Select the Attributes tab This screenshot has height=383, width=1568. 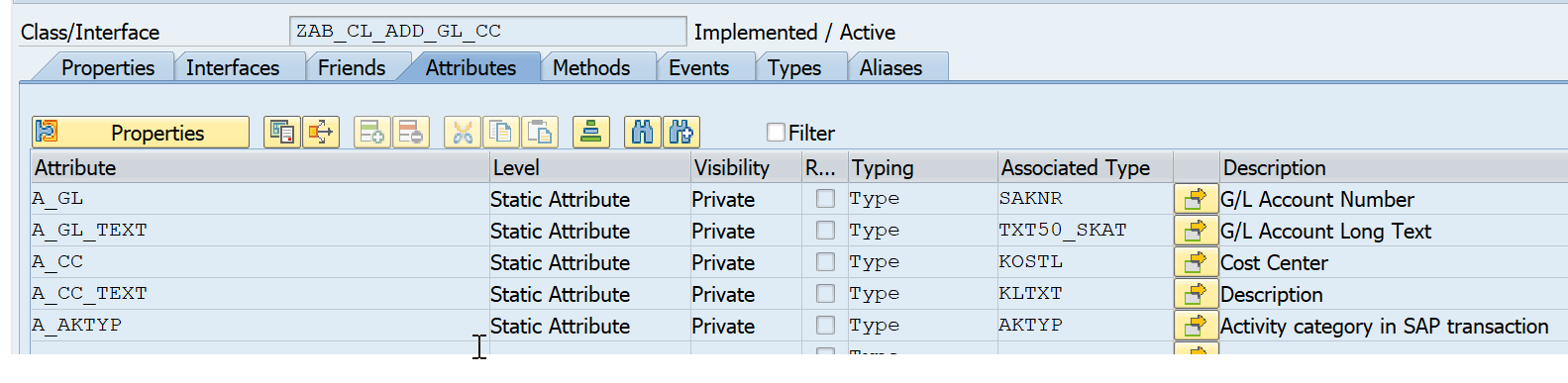coord(470,67)
